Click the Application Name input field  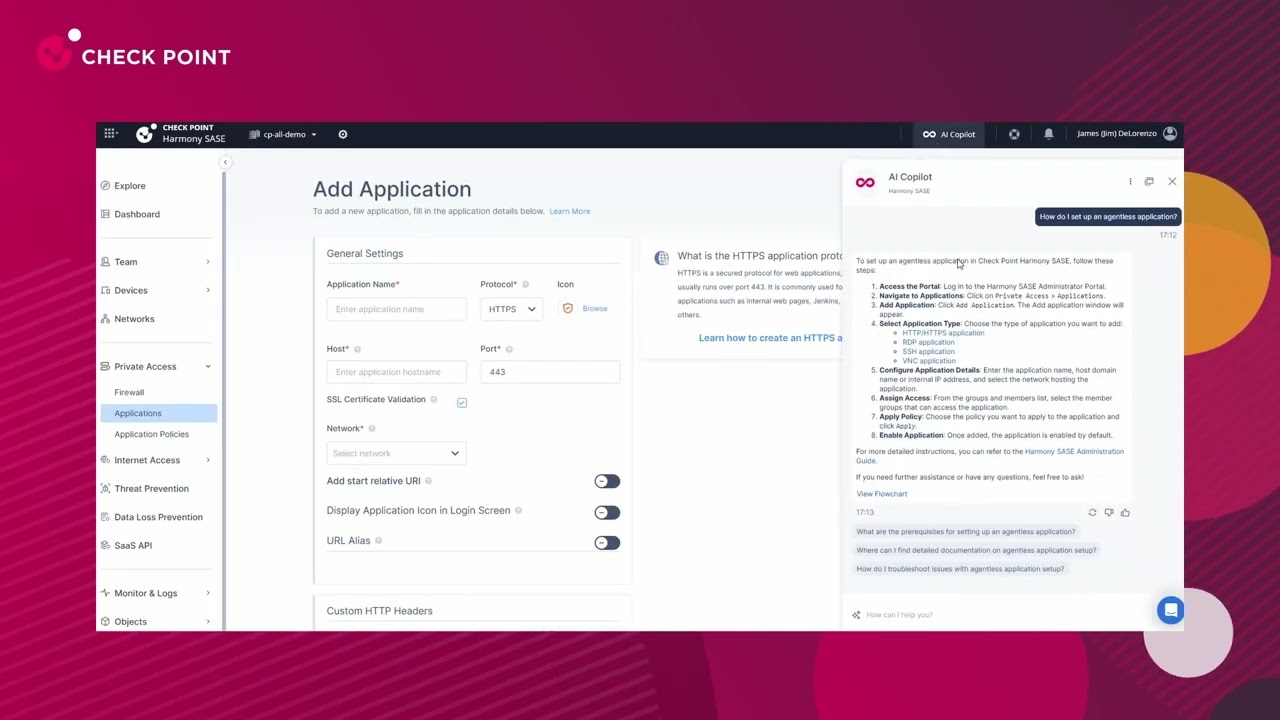(396, 309)
